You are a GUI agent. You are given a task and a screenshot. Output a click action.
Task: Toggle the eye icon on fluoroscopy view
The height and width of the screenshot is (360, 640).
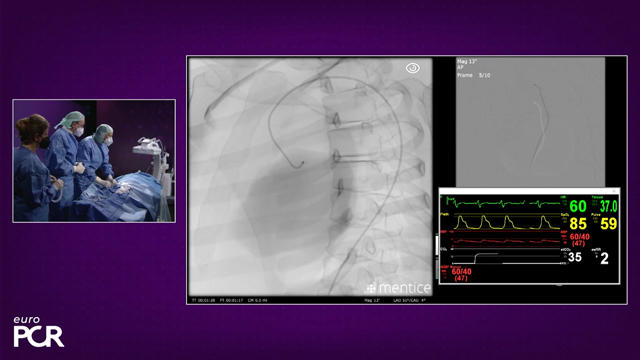pos(413,68)
